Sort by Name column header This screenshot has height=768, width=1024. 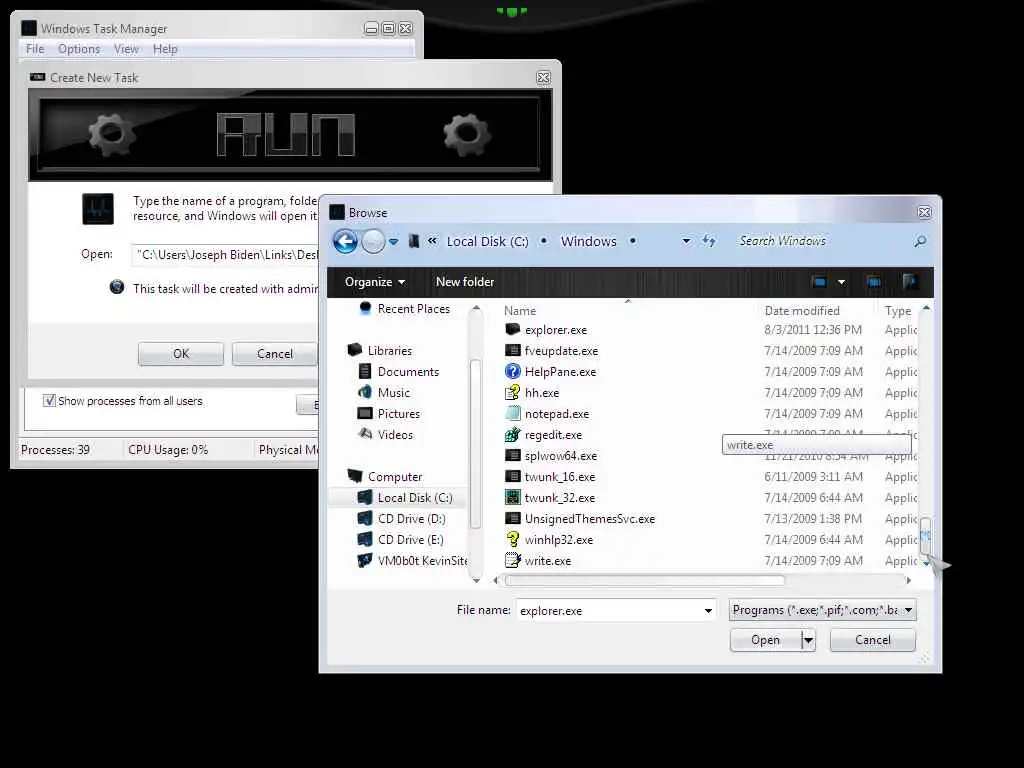click(520, 311)
